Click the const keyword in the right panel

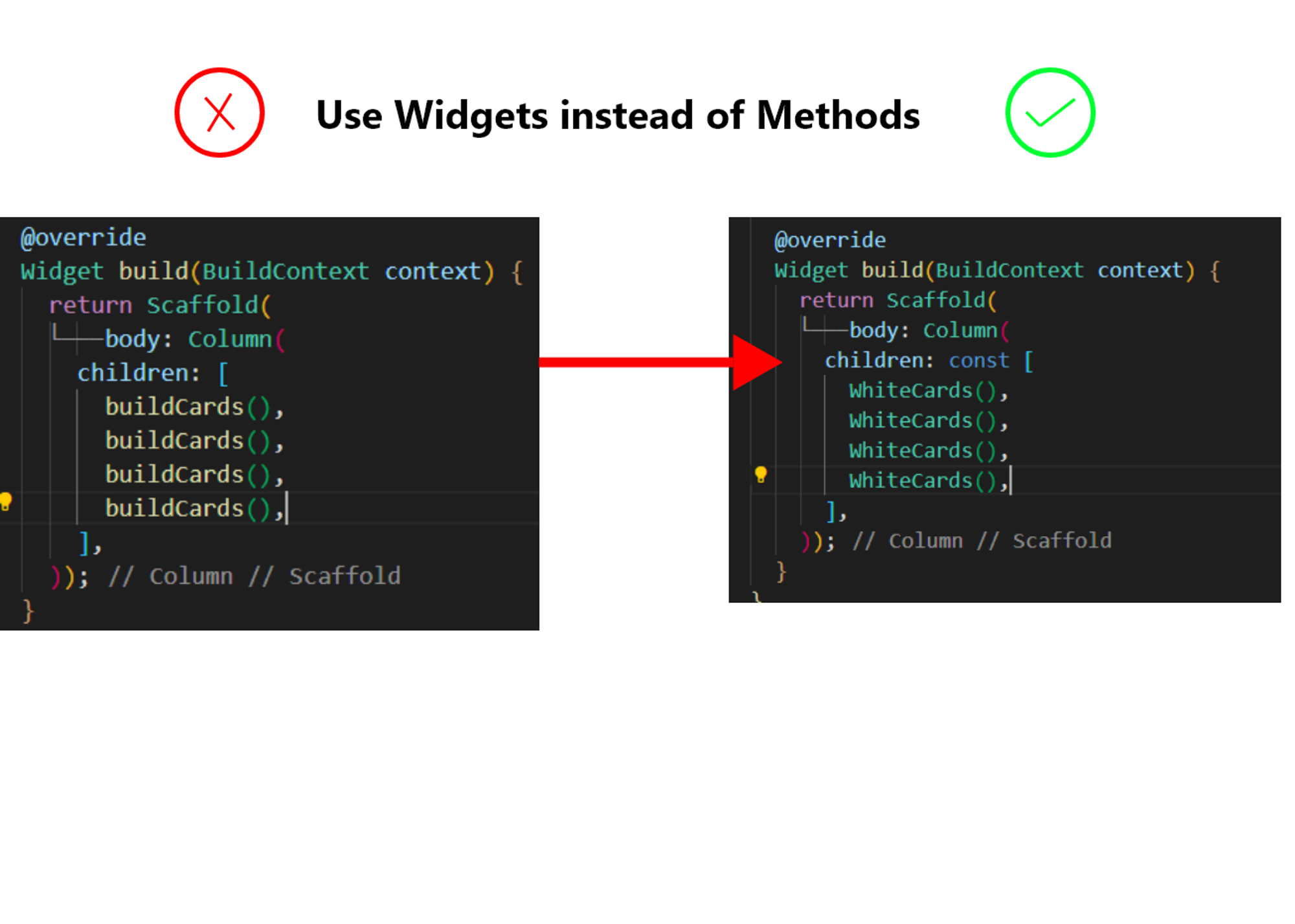coord(978,360)
